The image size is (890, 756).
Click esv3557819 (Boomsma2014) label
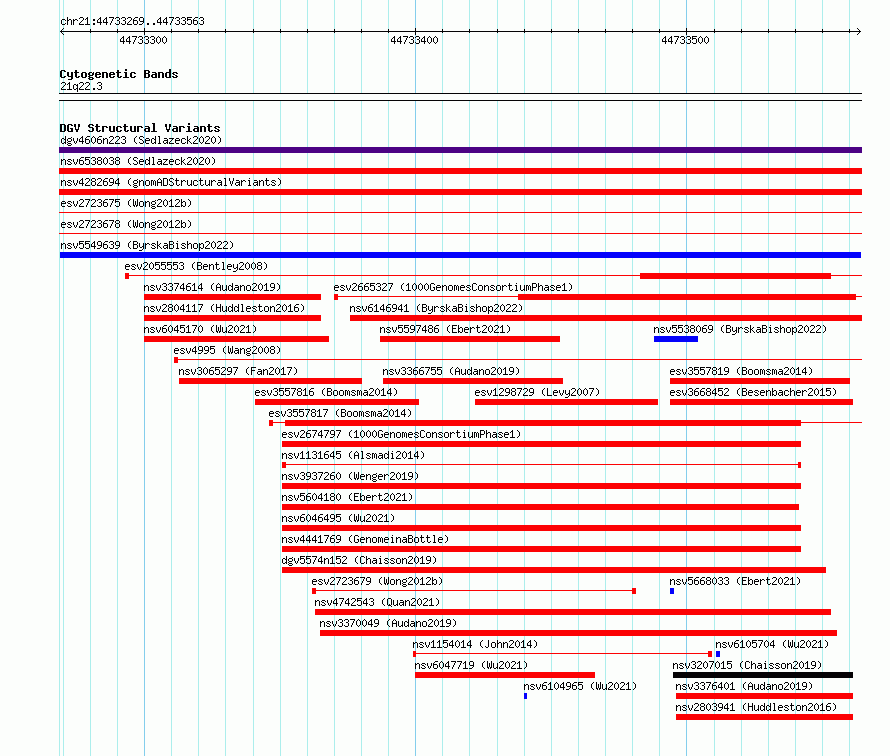741,371
